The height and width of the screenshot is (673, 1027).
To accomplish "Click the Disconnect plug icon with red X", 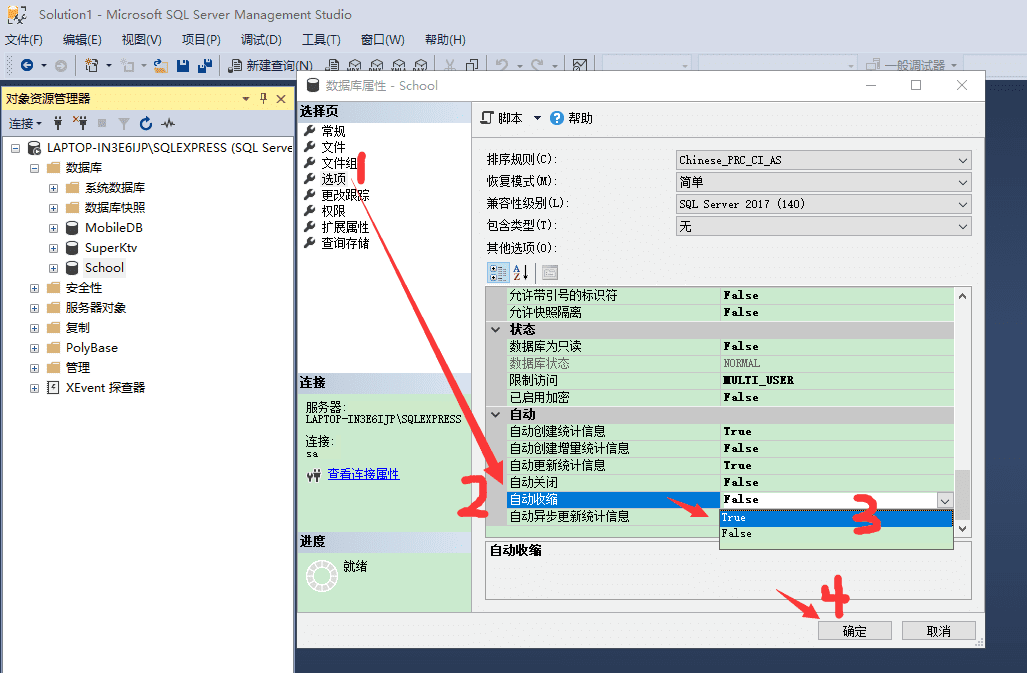I will (x=80, y=123).
